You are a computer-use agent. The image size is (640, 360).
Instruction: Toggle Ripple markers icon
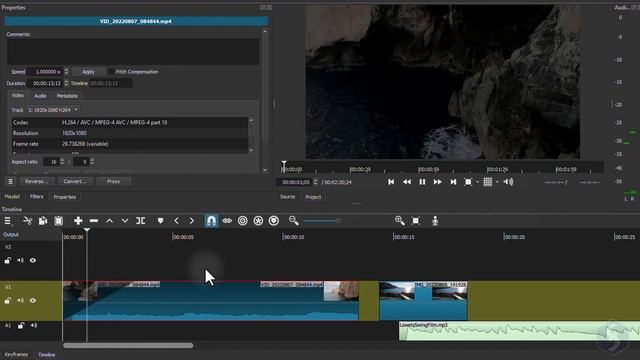274,221
